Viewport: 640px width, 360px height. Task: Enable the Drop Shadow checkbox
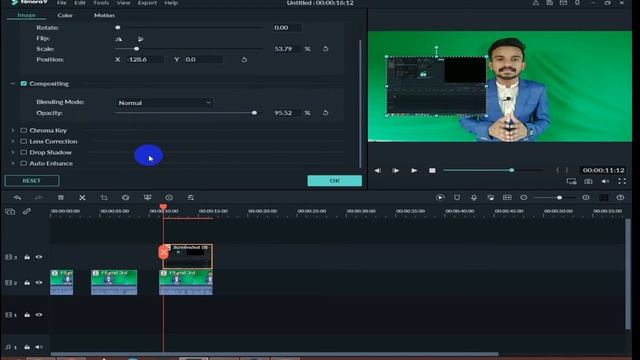tap(24, 152)
